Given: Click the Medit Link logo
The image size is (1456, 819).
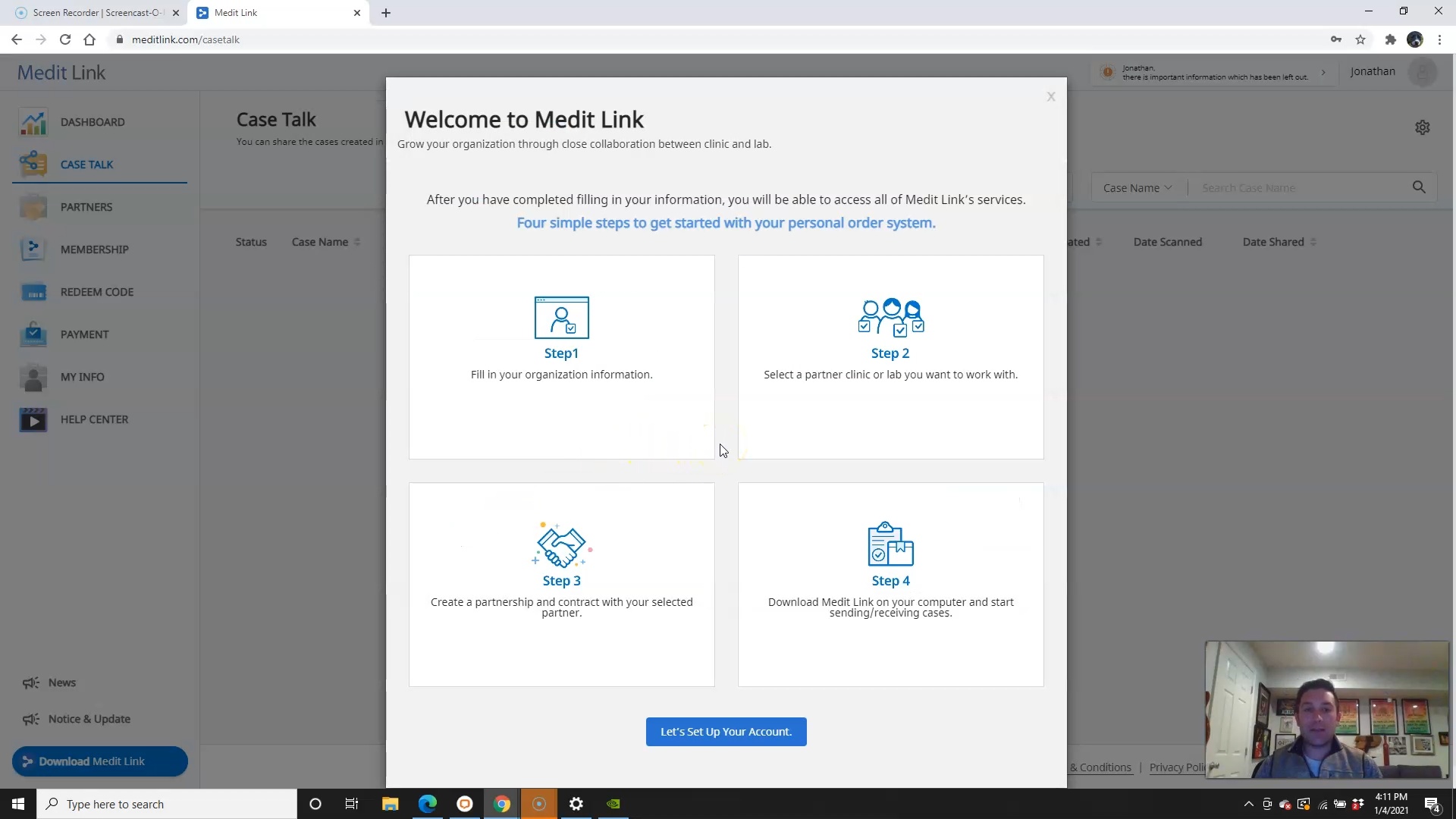Looking at the screenshot, I should click(61, 73).
